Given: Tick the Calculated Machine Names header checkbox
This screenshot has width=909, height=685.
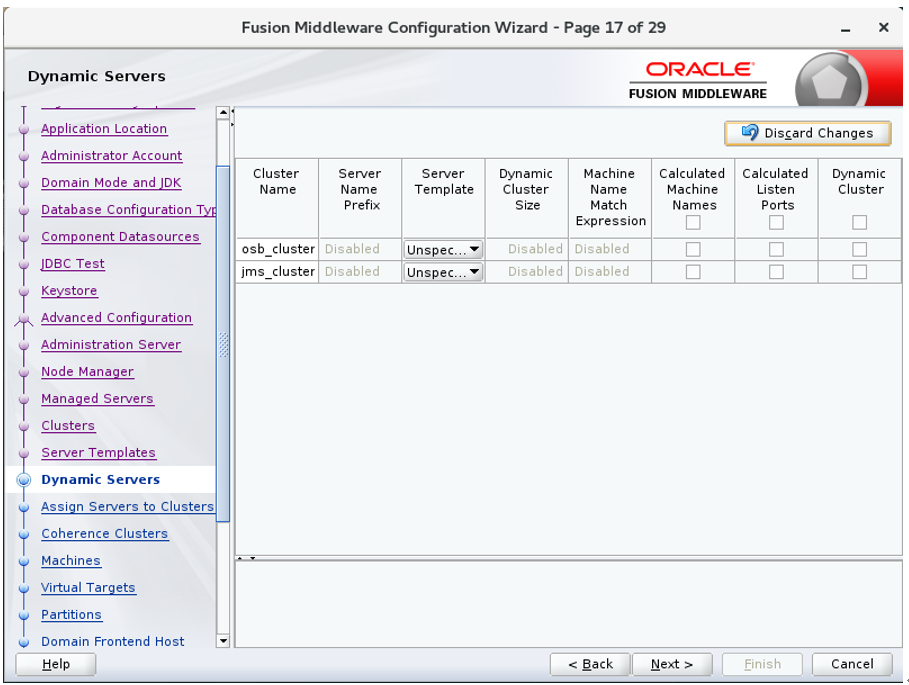Looking at the screenshot, I should tap(693, 223).
